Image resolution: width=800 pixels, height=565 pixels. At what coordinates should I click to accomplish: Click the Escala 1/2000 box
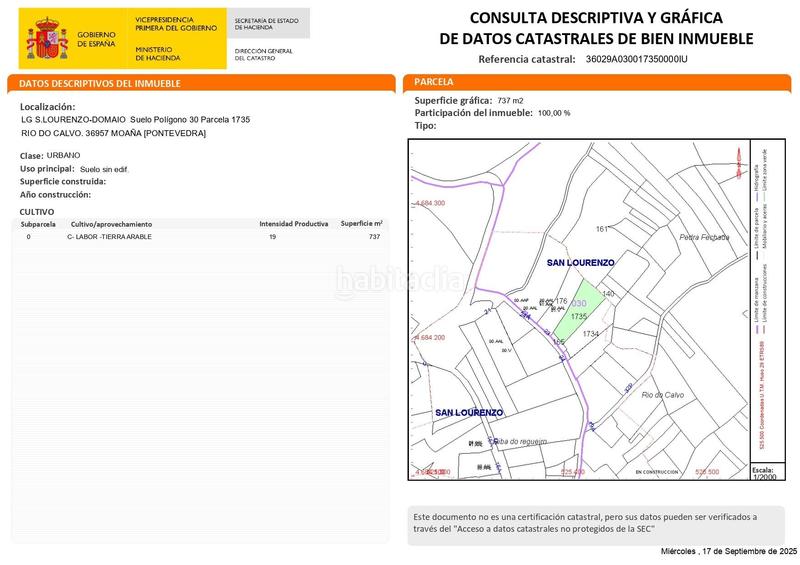coord(764,473)
